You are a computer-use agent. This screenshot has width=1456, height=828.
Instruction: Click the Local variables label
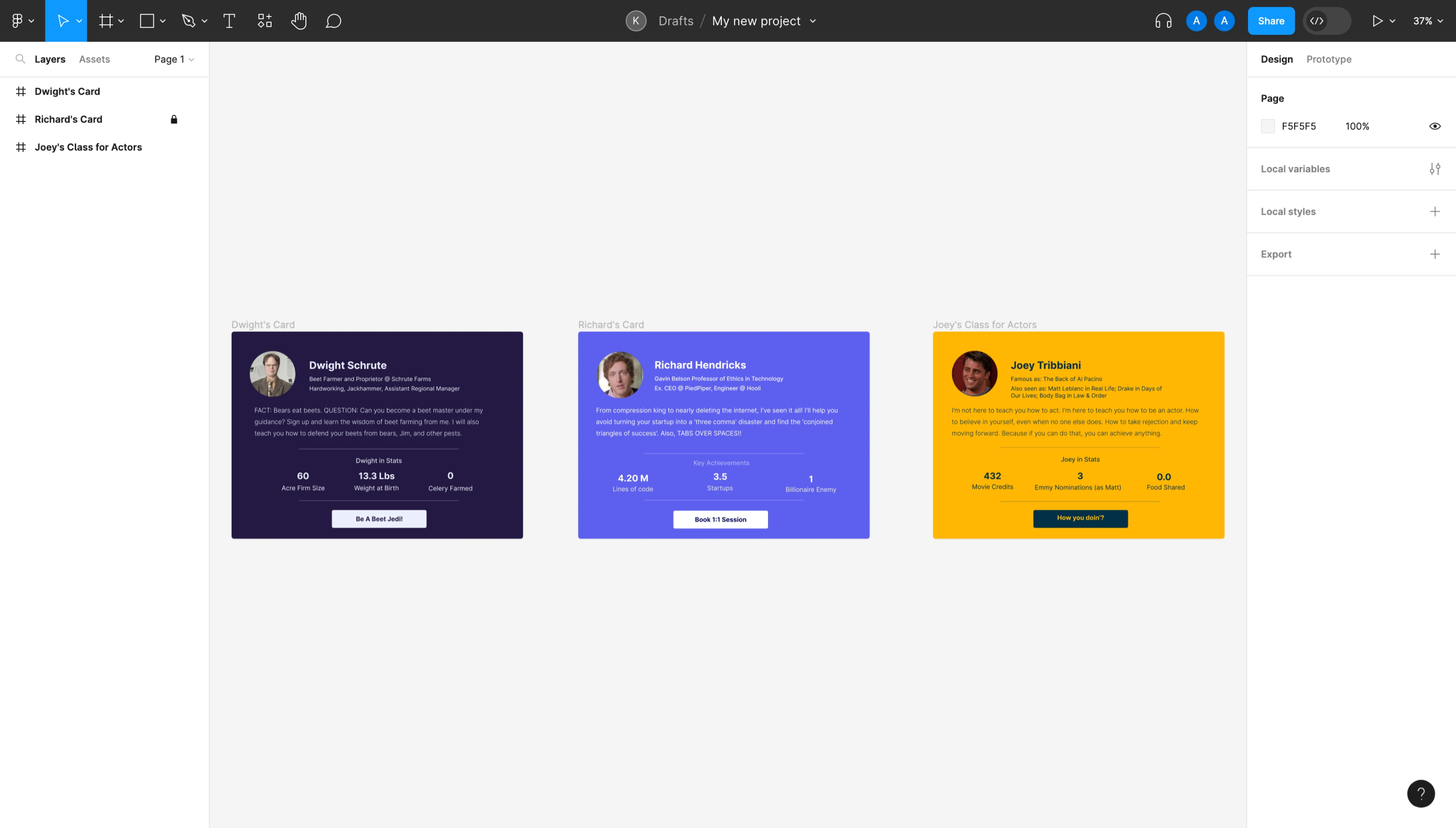coord(1295,169)
